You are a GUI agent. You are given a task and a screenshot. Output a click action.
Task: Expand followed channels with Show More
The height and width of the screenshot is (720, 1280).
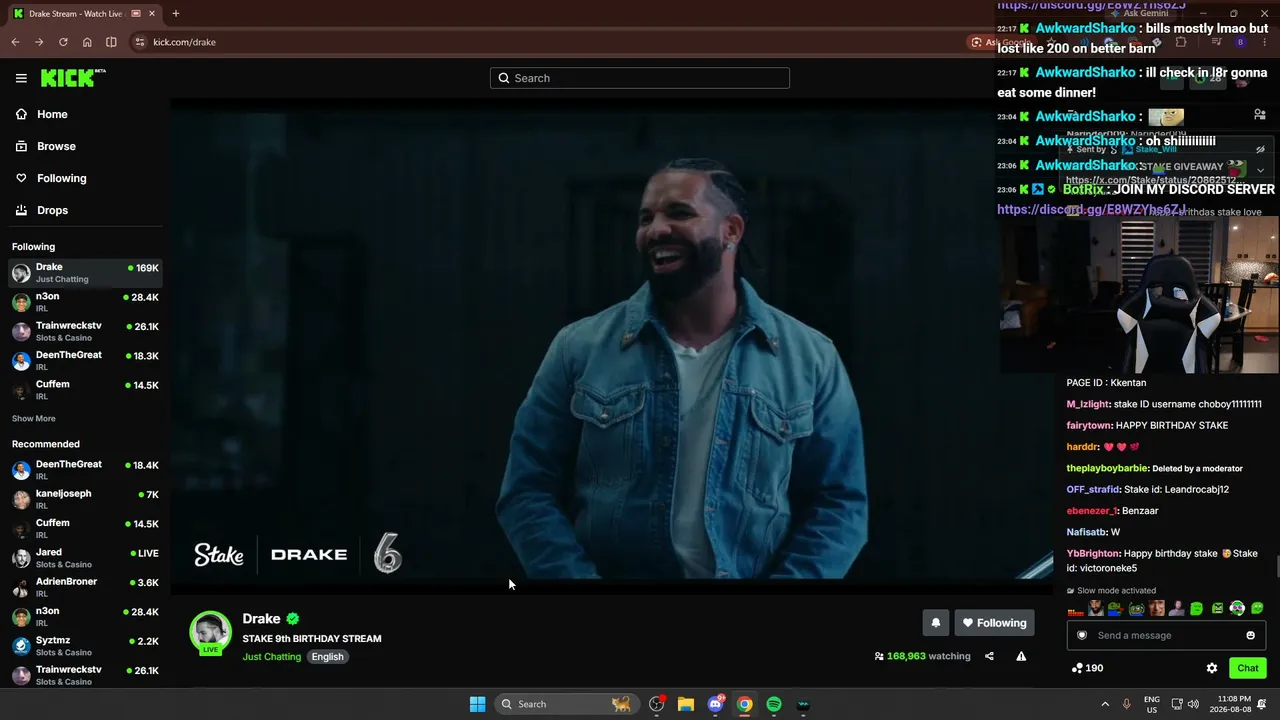coord(34,418)
